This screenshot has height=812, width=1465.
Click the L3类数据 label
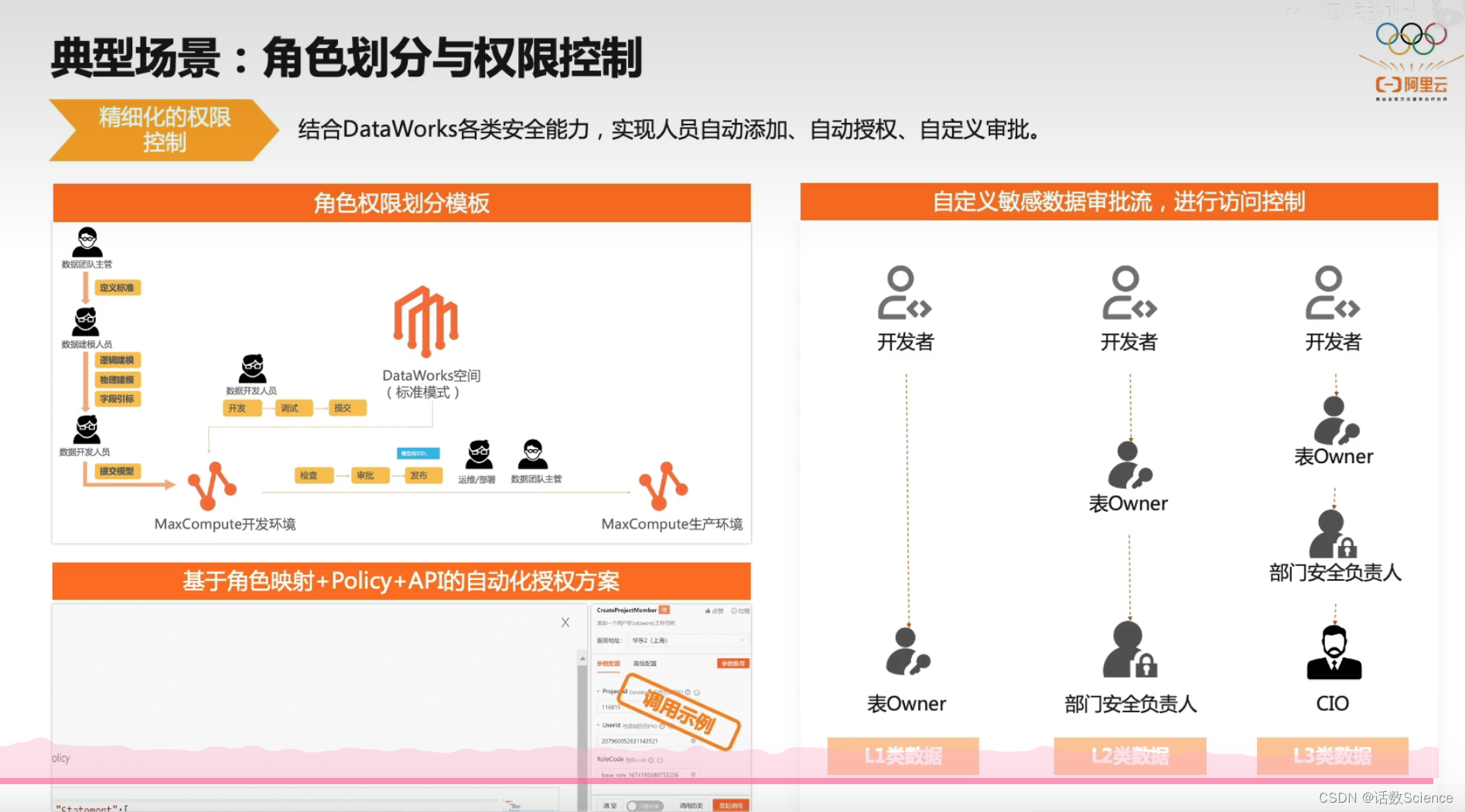1332,756
